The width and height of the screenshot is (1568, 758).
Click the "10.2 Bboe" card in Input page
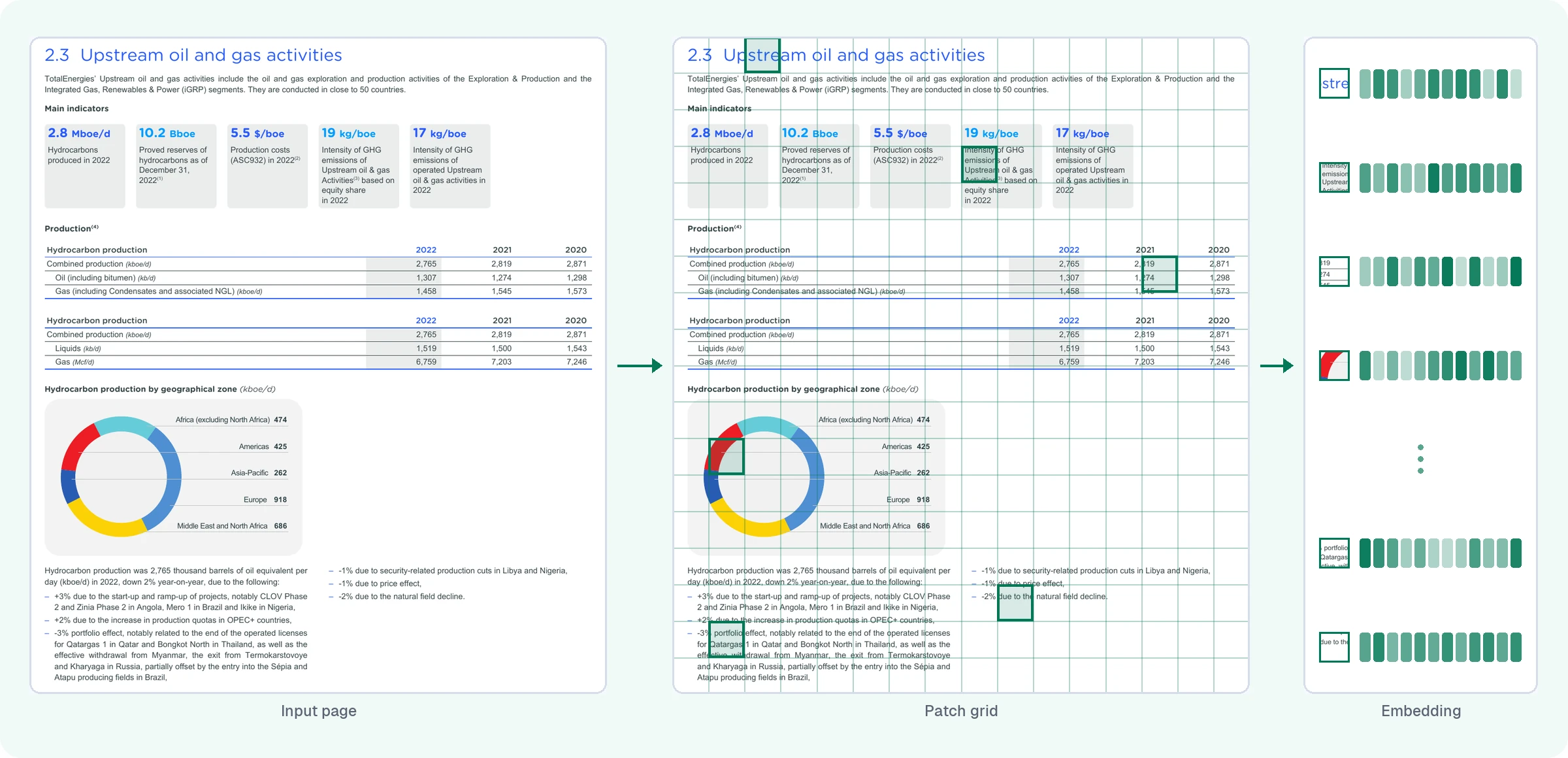click(x=176, y=166)
